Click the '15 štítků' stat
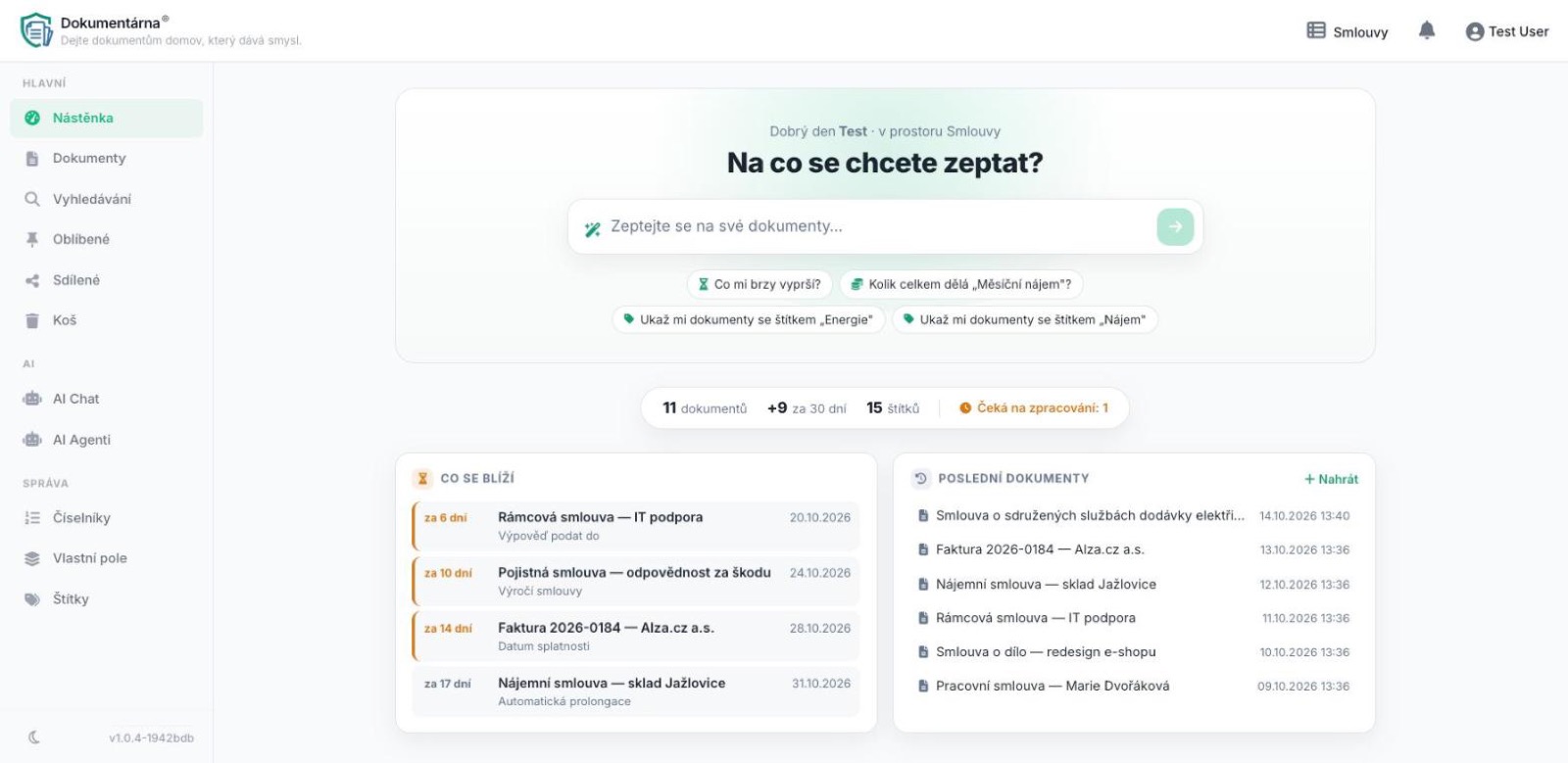Screen dimensions: 1568x763 tap(893, 408)
